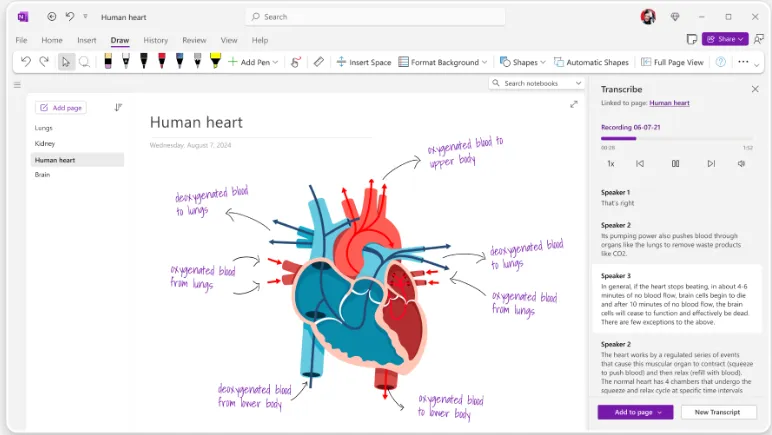This screenshot has height=435, width=772.
Task: Pause the recording playback
Action: (x=676, y=163)
